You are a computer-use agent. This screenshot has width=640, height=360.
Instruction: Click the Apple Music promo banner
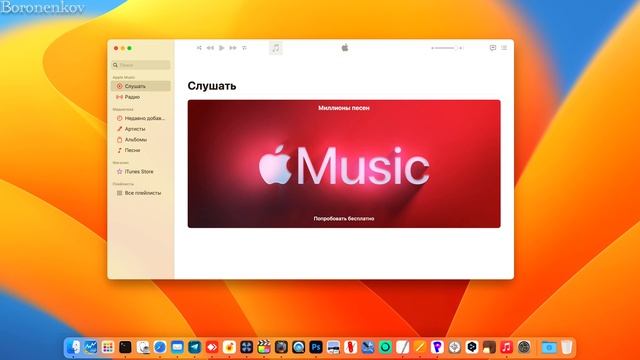(344, 164)
